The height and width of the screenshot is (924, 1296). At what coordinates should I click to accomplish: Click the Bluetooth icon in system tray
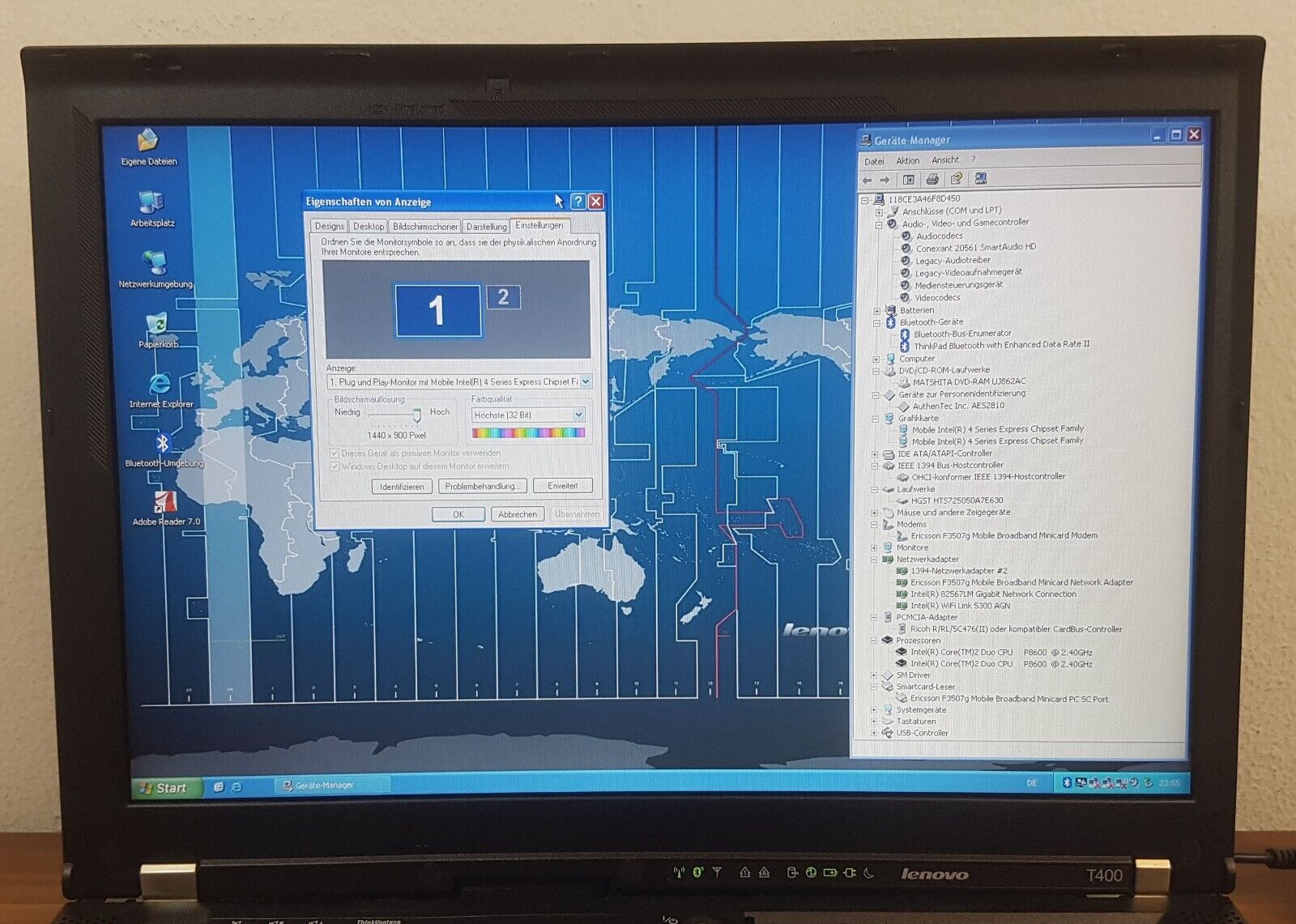click(x=1067, y=782)
